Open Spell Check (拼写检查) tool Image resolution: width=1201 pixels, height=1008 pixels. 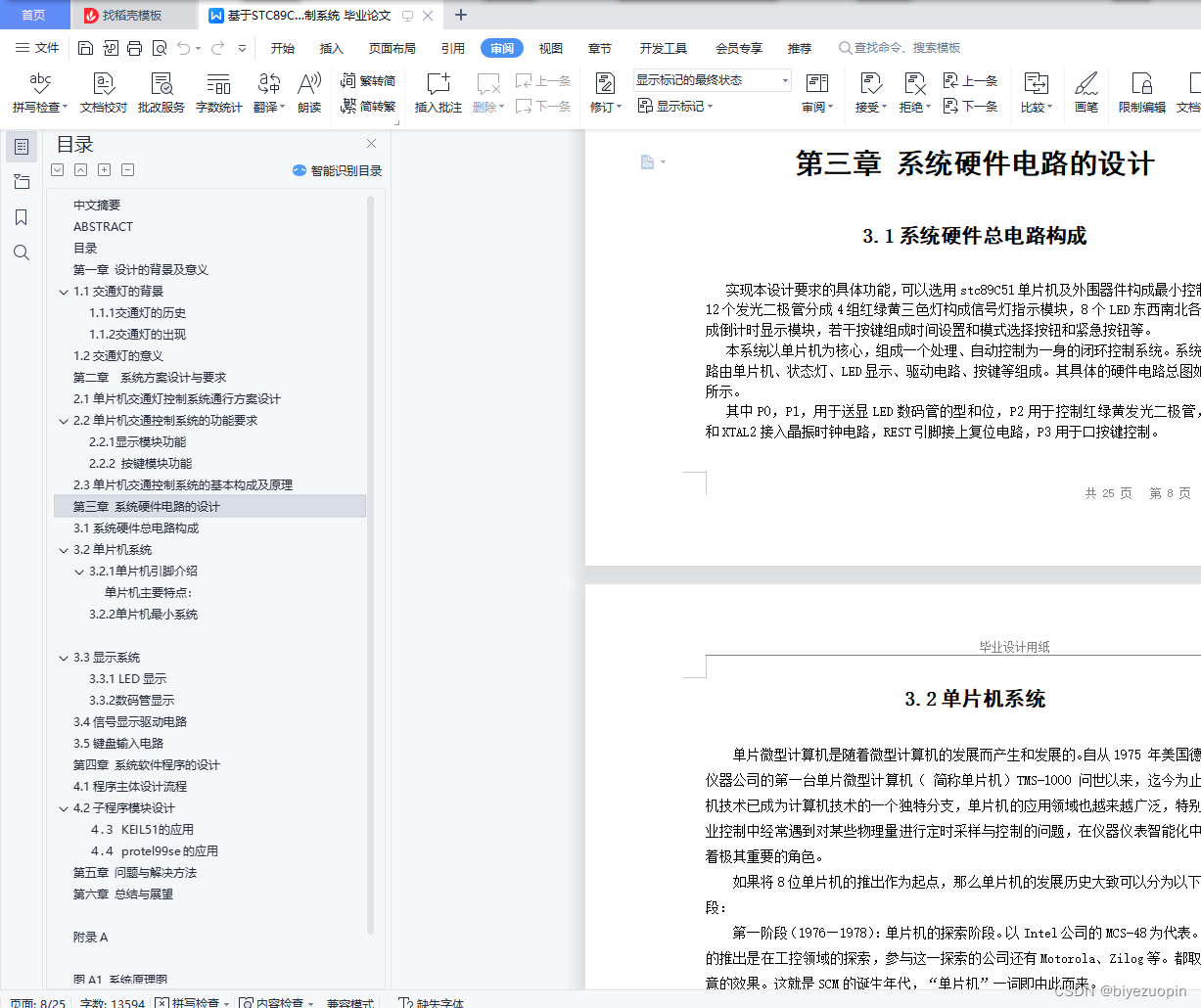tap(40, 93)
